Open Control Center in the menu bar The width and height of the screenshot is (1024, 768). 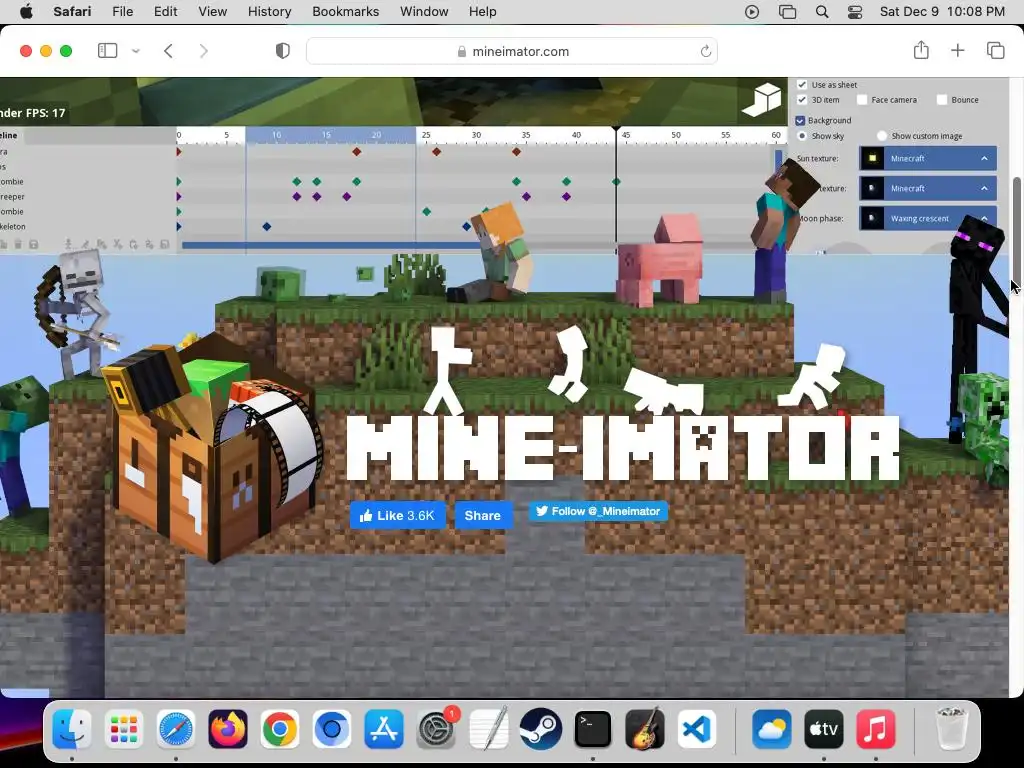point(855,12)
